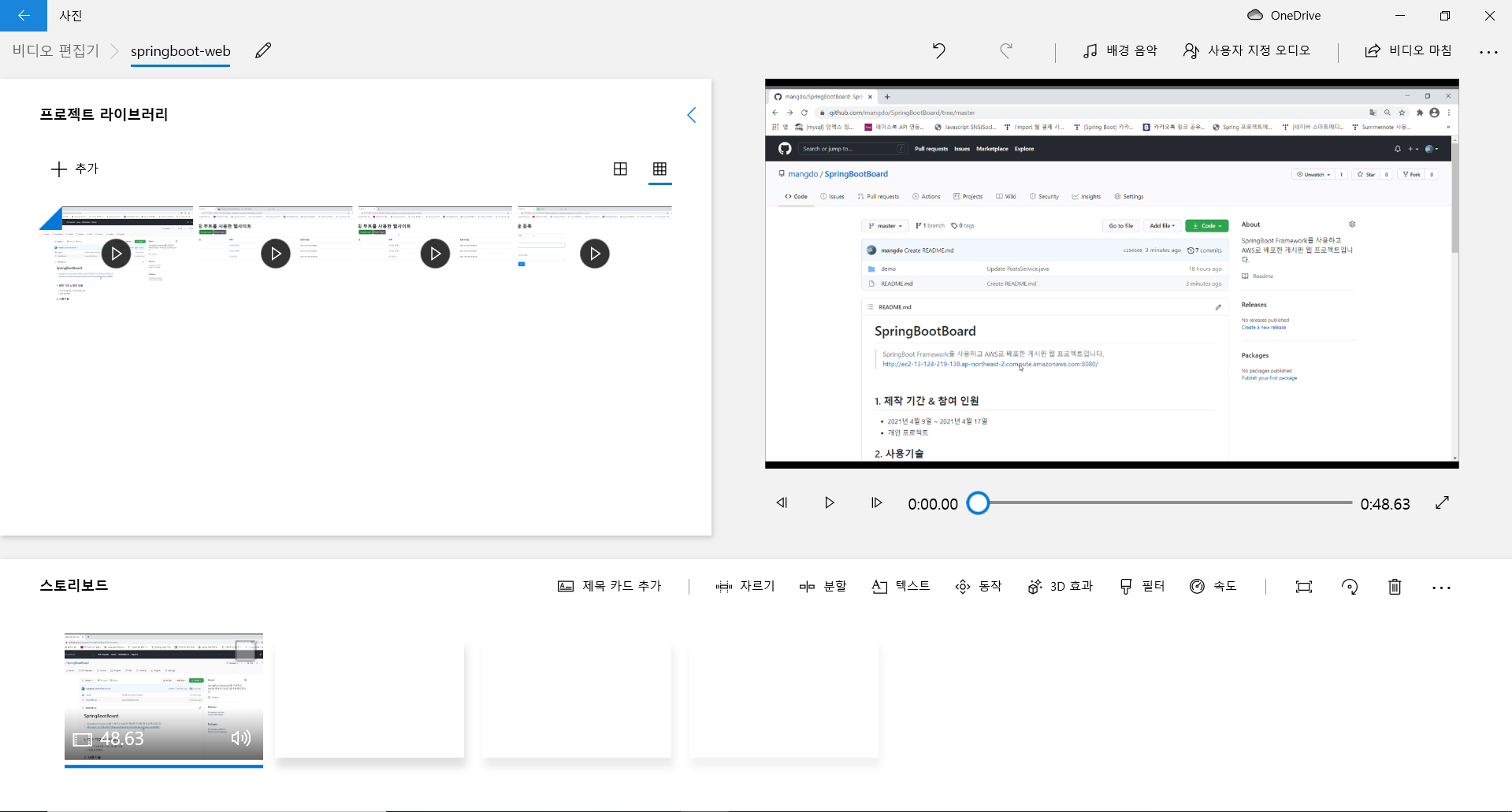
Task: Open OneDrive from title bar
Action: click(1284, 16)
